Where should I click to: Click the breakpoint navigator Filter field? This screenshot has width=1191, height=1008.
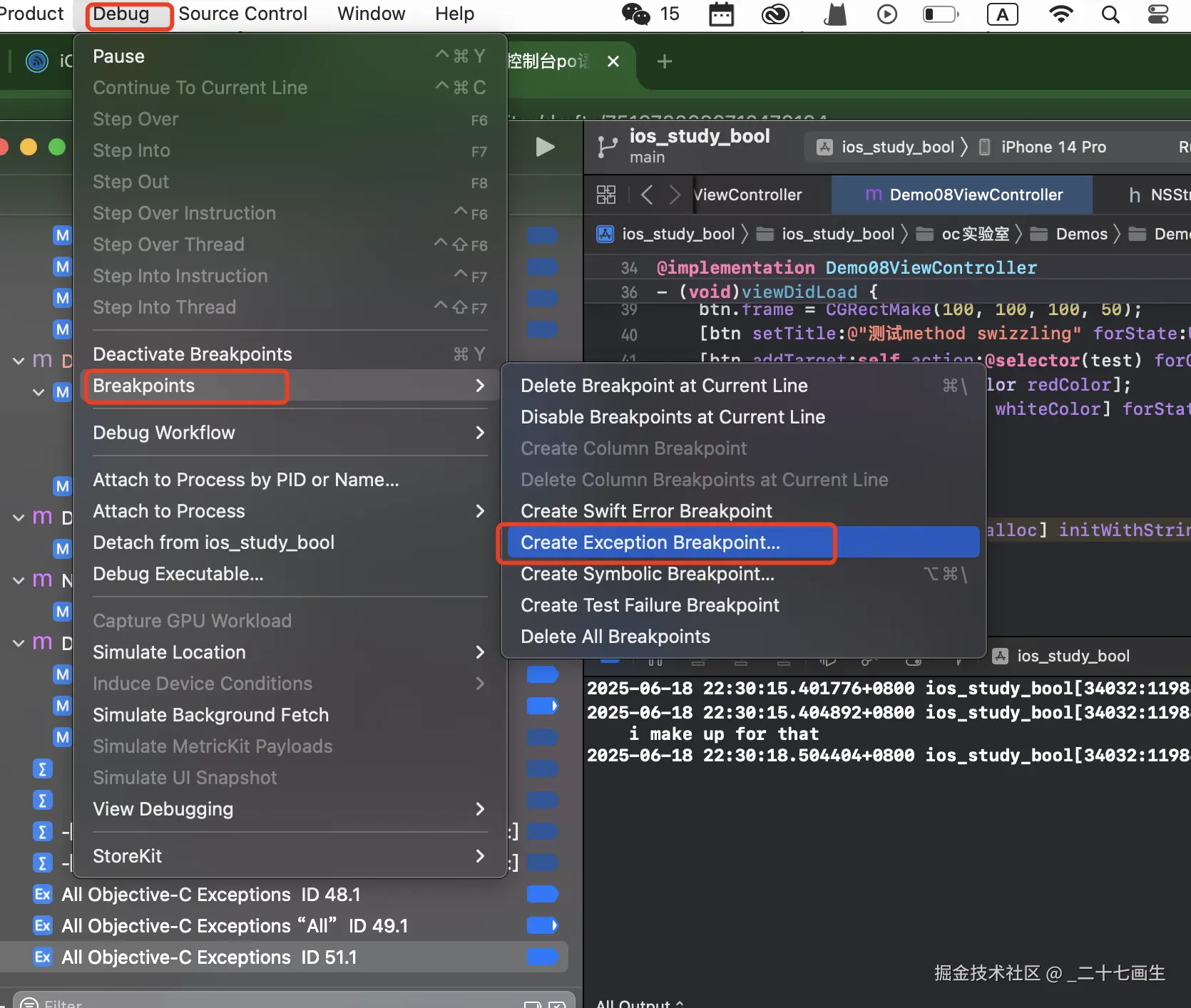[x=292, y=1002]
